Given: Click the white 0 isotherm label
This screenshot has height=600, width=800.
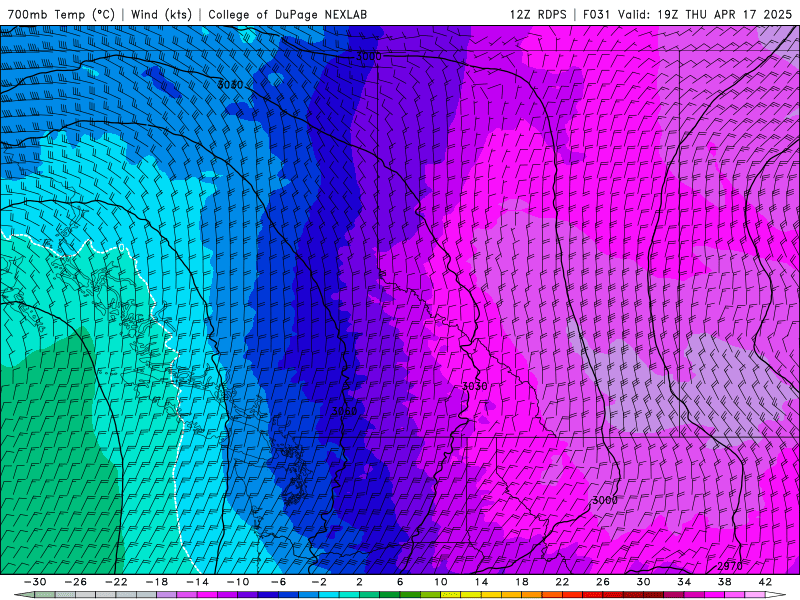Looking at the screenshot, I should point(121,248).
